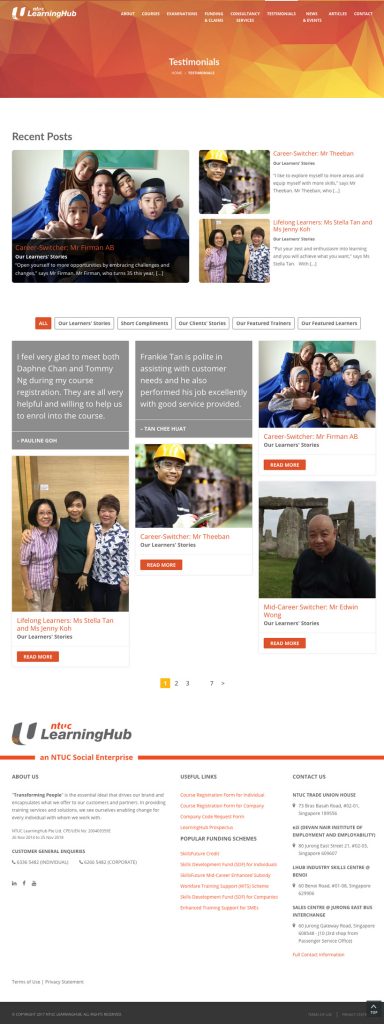Image resolution: width=384 pixels, height=1024 pixels.
Task: Open the Funding & Claims menu
Action: coord(214,17)
